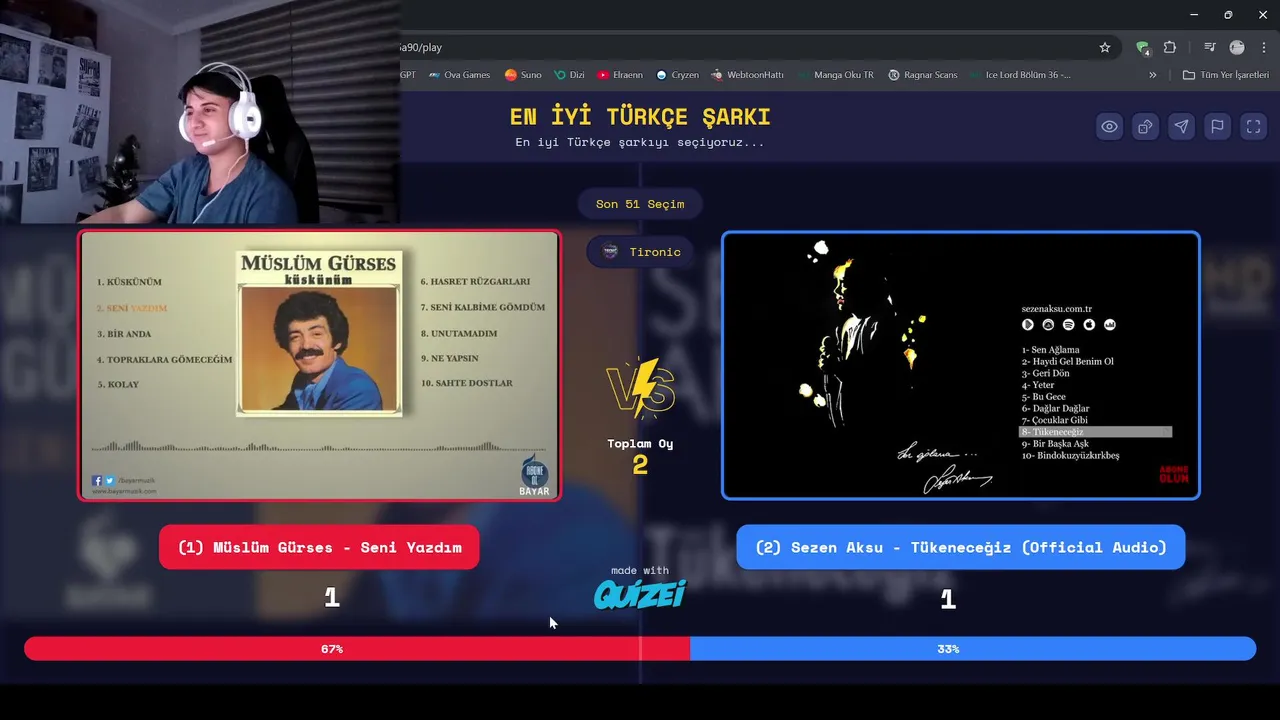Screen dimensions: 1280x720
Task: Select the Sezen Aksu video thumbnail
Action: tap(960, 365)
